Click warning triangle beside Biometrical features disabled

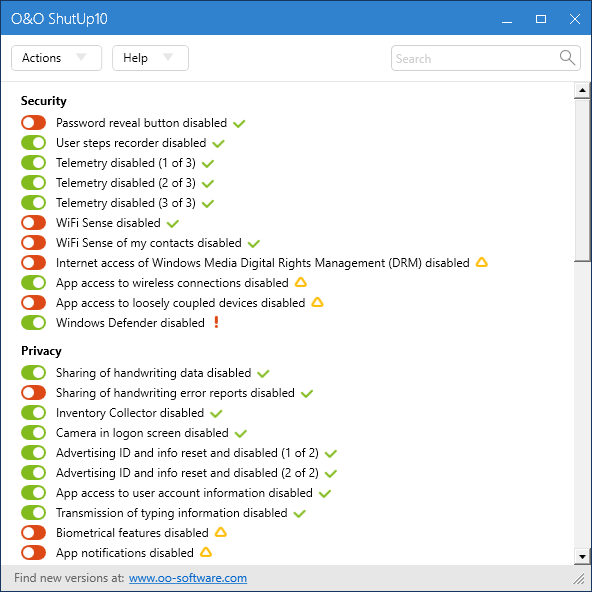tap(220, 532)
